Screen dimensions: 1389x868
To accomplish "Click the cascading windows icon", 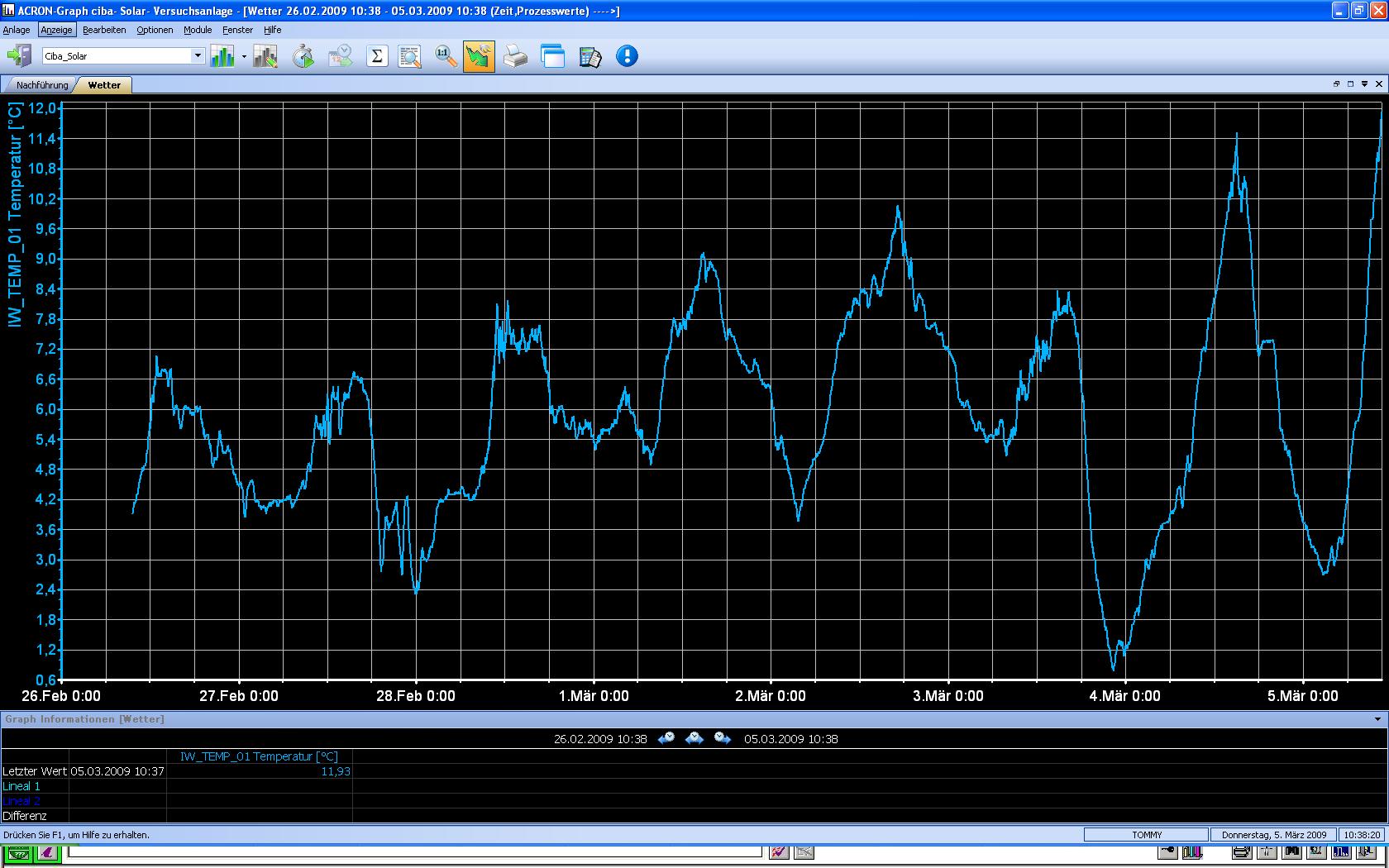I will coord(552,56).
